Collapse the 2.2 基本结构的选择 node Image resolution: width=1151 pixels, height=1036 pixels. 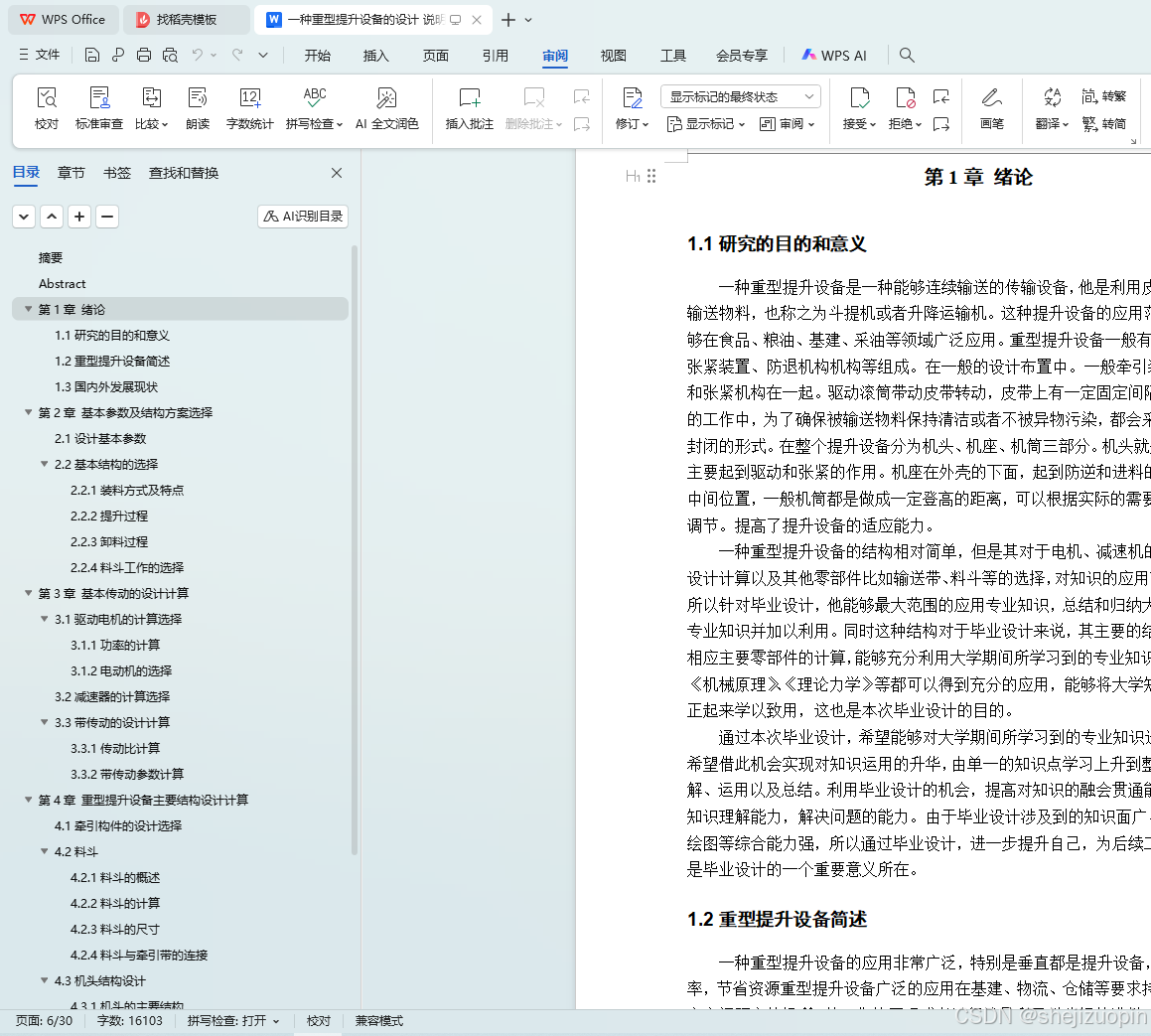click(44, 464)
